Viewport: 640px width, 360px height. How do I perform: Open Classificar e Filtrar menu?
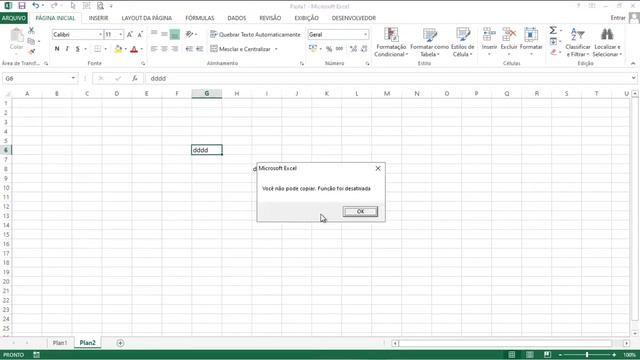(x=578, y=42)
